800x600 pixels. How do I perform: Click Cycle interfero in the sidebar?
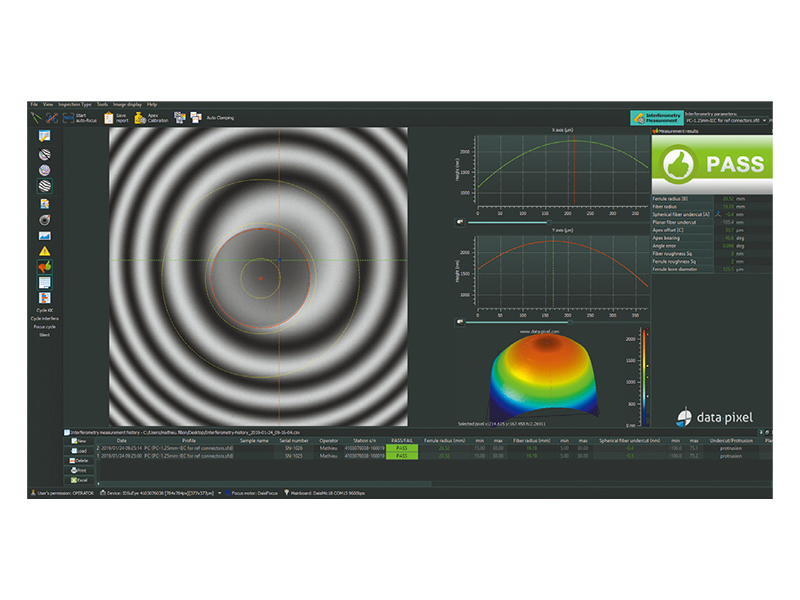[x=44, y=318]
